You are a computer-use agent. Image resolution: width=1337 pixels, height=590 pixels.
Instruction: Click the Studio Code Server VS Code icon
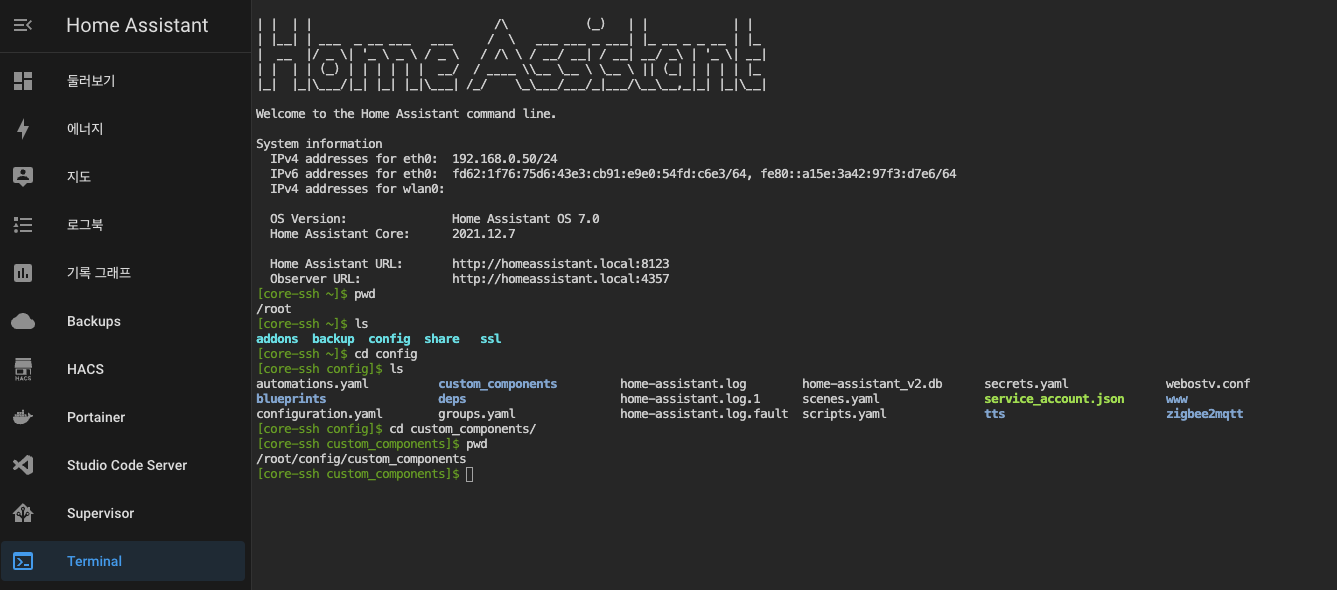pyautogui.click(x=23, y=465)
